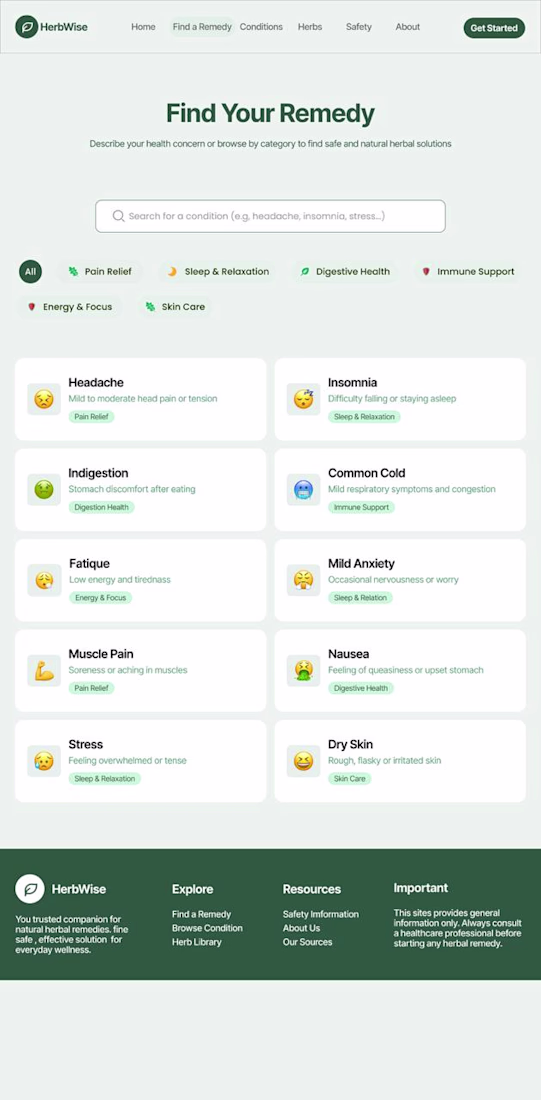The width and height of the screenshot is (541, 1100).
Task: Click the Get Started button
Action: tap(494, 28)
